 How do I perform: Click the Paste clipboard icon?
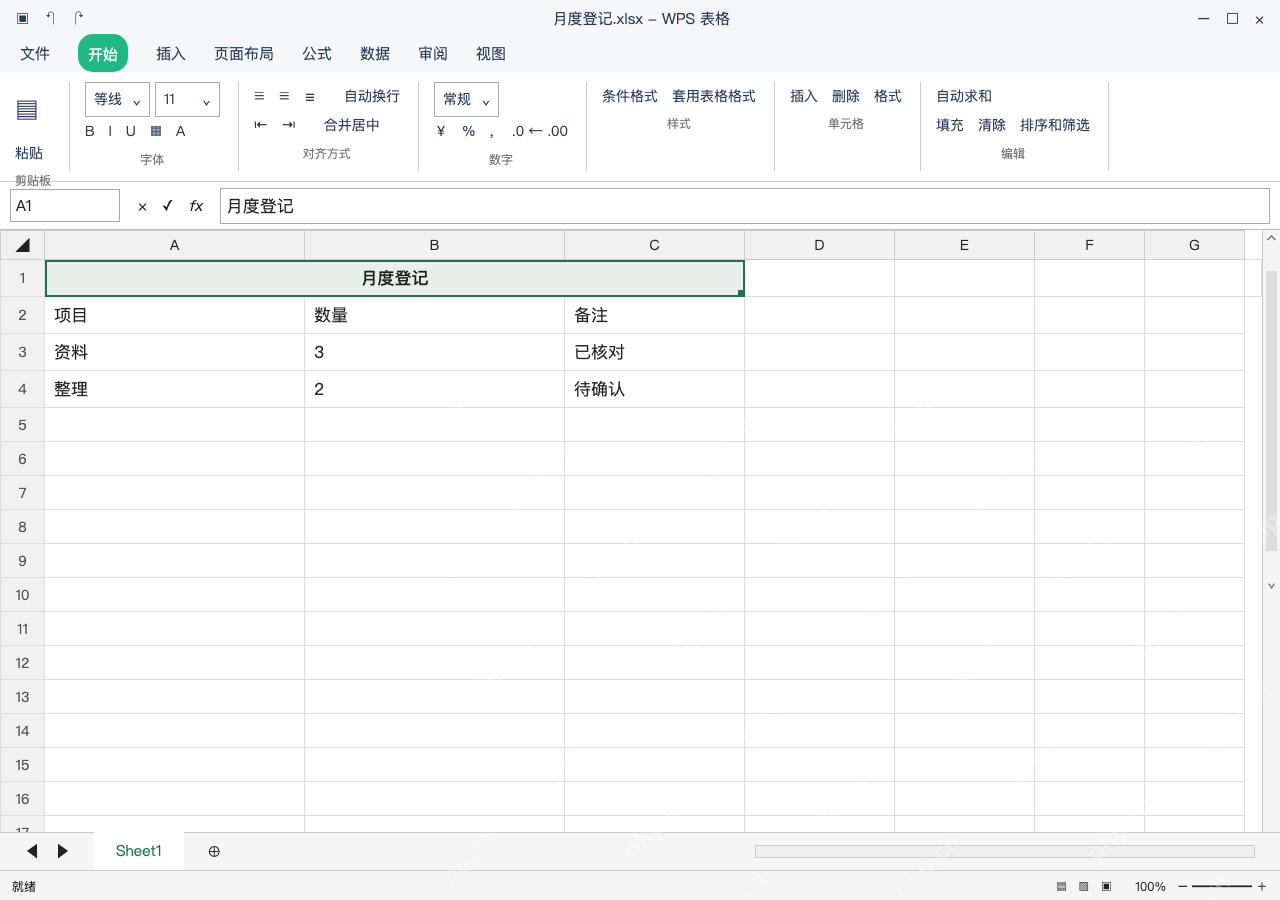(x=27, y=110)
